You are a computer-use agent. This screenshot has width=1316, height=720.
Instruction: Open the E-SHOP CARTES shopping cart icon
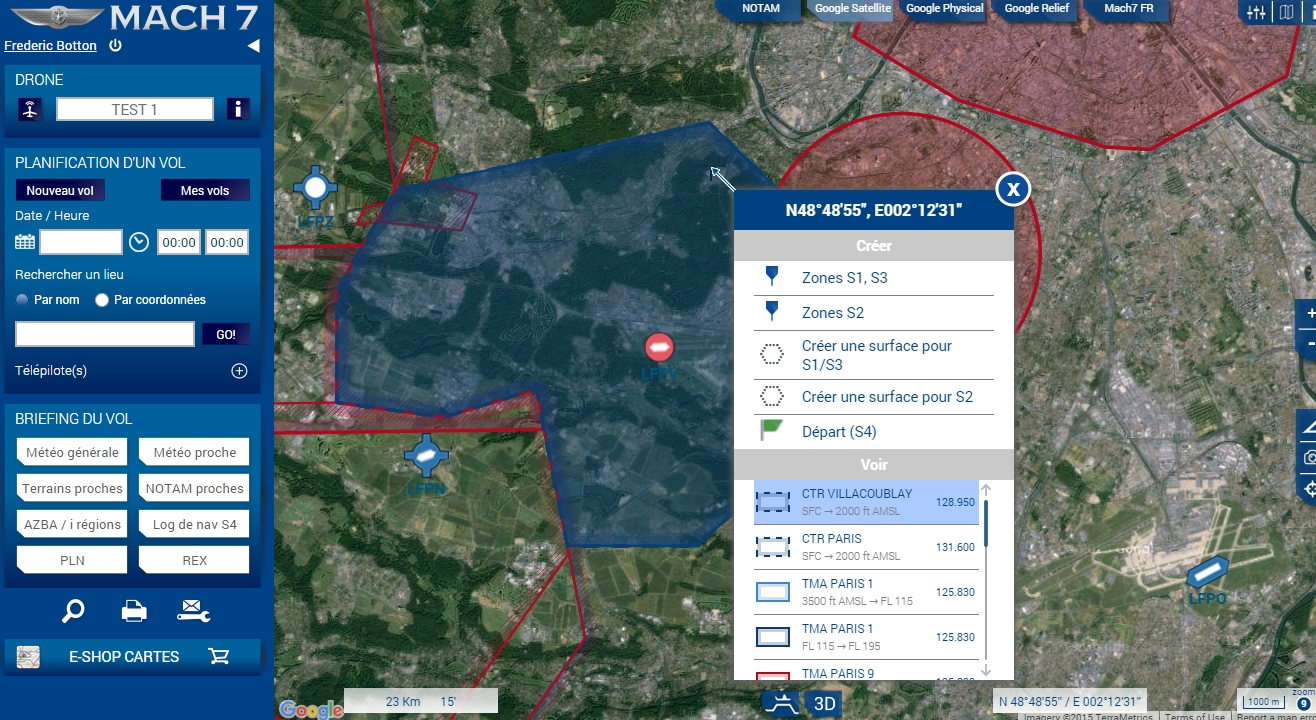tap(219, 656)
